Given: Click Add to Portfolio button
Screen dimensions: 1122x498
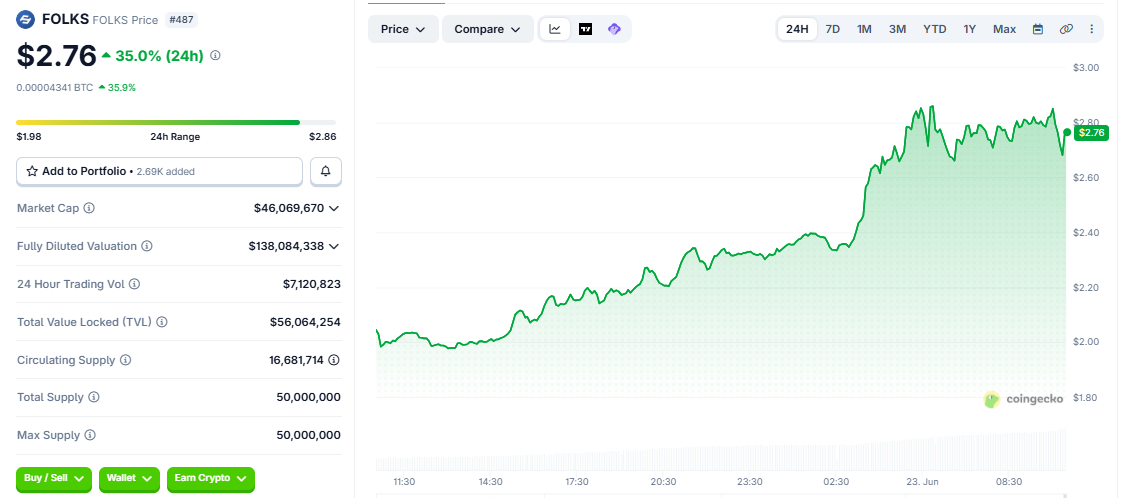Looking at the screenshot, I should pyautogui.click(x=160, y=171).
